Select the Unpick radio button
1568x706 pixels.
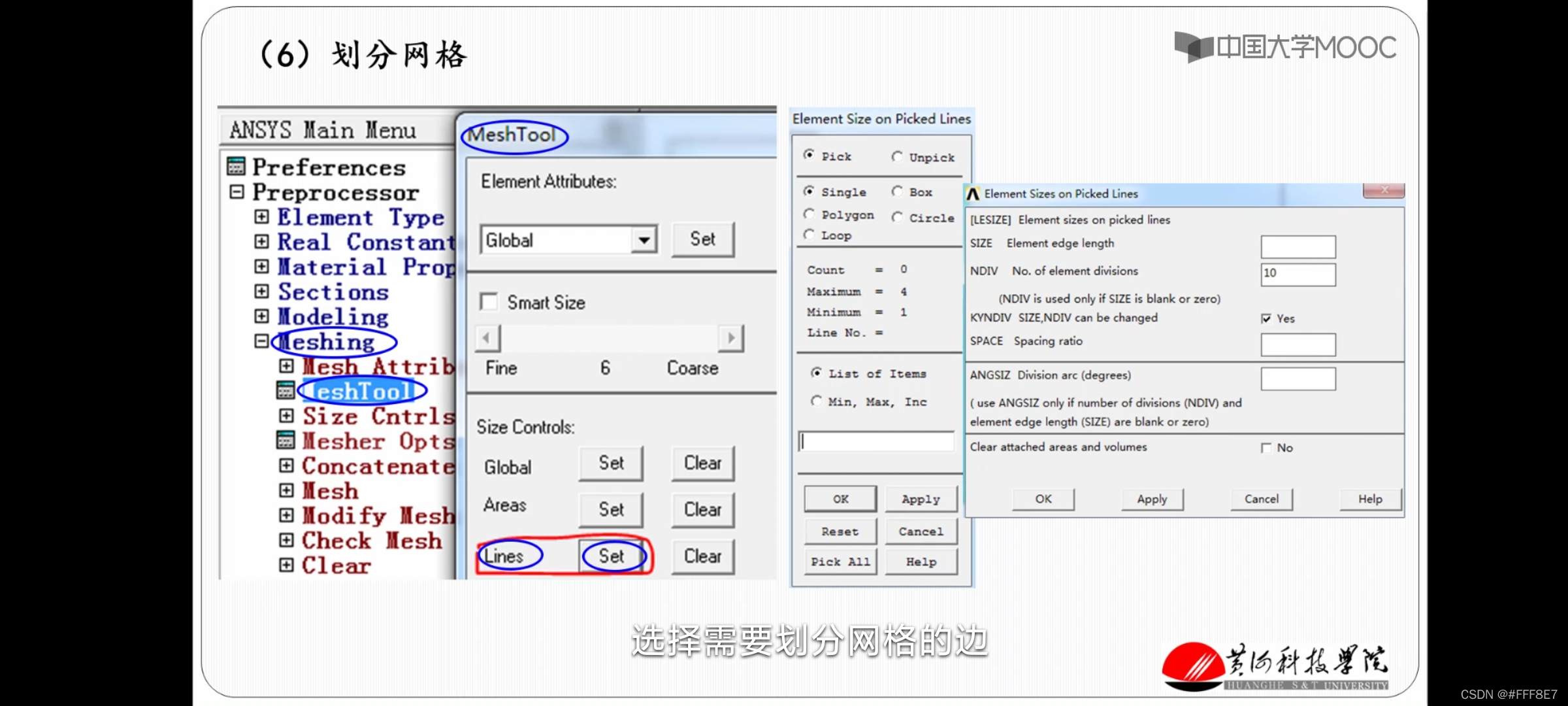(x=898, y=157)
